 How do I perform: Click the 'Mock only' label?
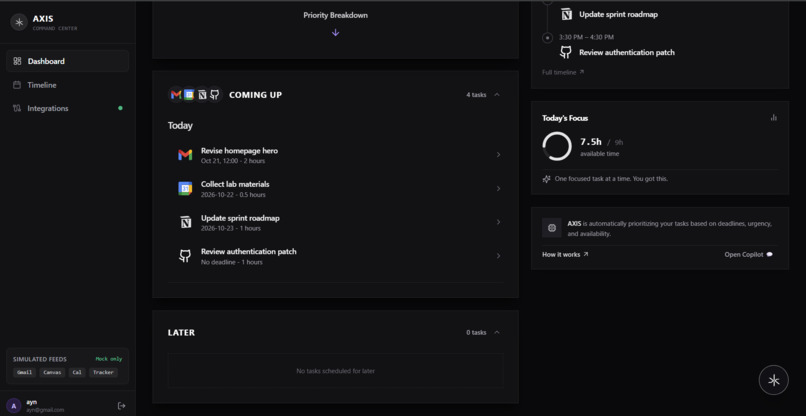click(108, 359)
